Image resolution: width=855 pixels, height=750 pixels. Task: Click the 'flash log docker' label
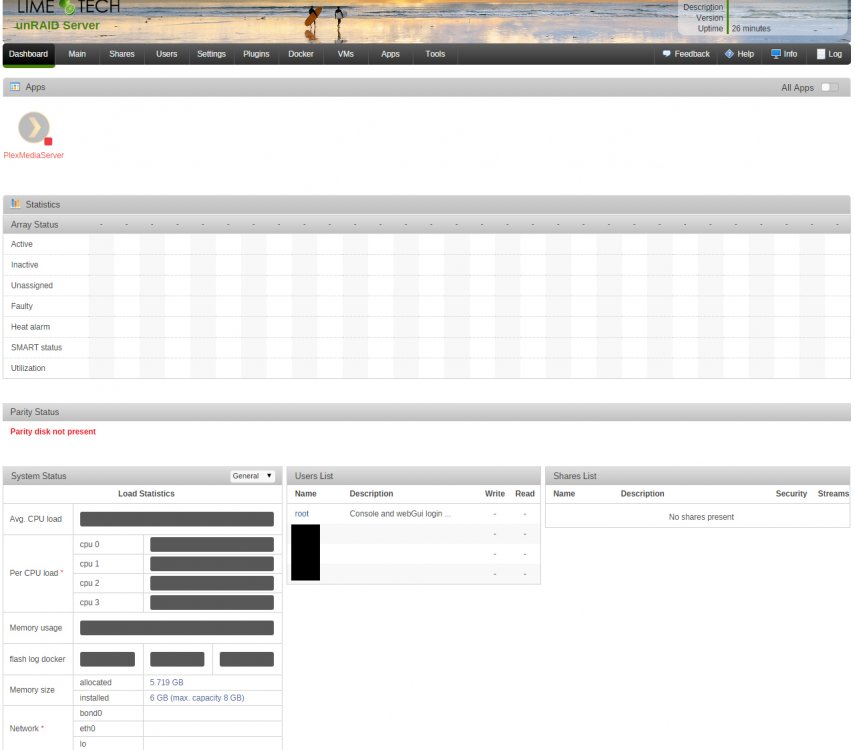click(x=37, y=659)
